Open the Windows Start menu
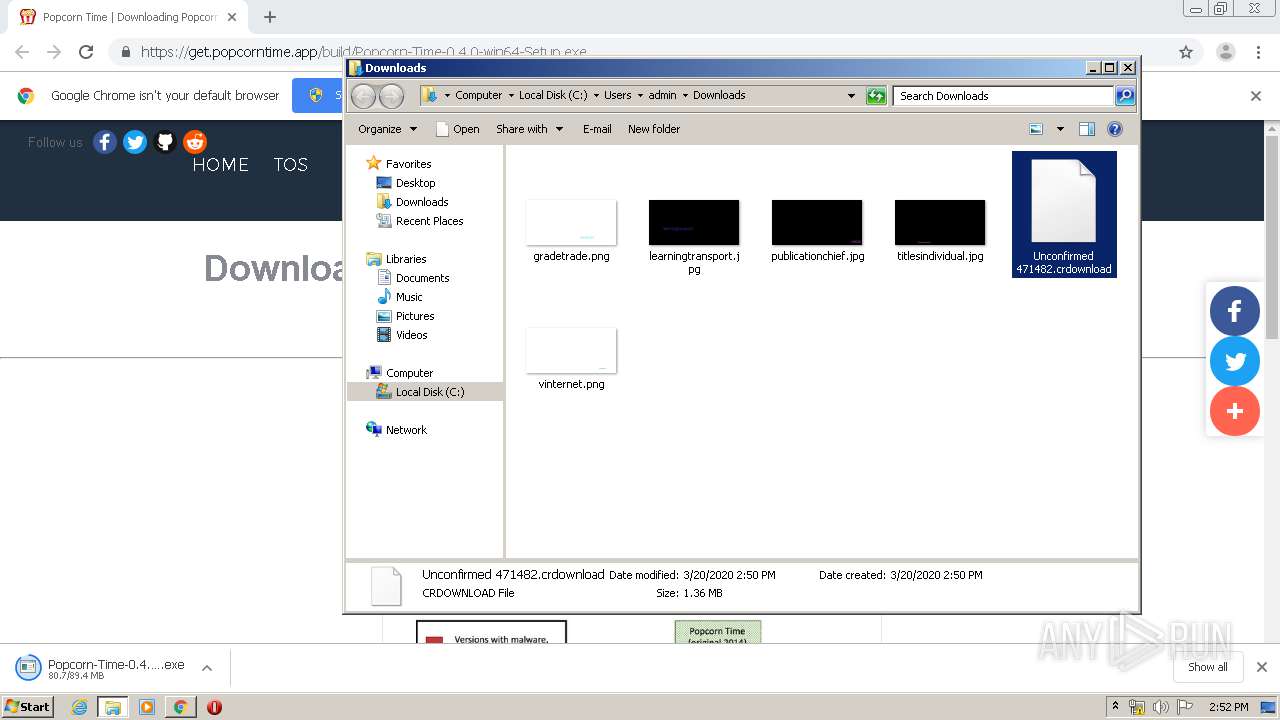The width and height of the screenshot is (1280, 720). pos(28,706)
